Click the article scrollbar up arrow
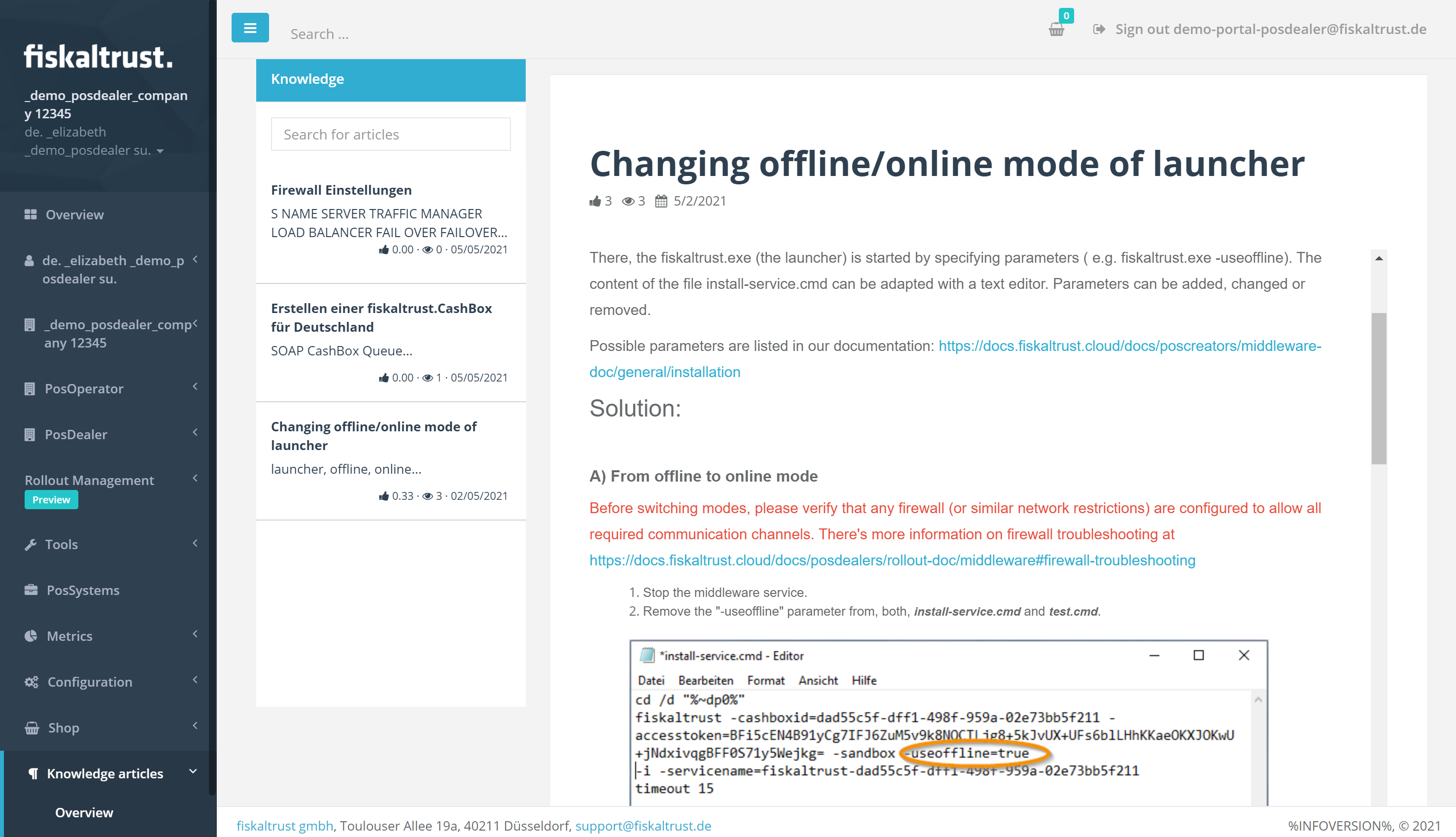The width and height of the screenshot is (1456, 837). (x=1379, y=258)
